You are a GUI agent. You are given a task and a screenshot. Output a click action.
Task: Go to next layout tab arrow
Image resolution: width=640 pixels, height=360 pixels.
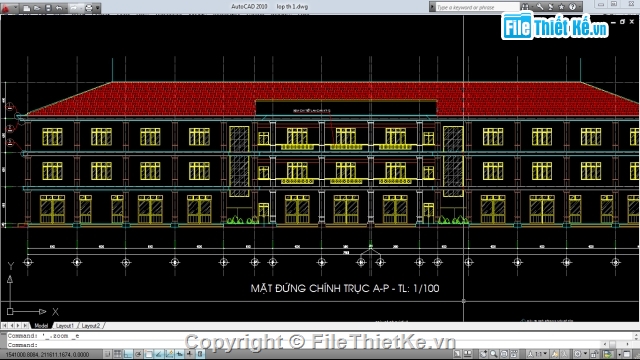tap(18, 326)
